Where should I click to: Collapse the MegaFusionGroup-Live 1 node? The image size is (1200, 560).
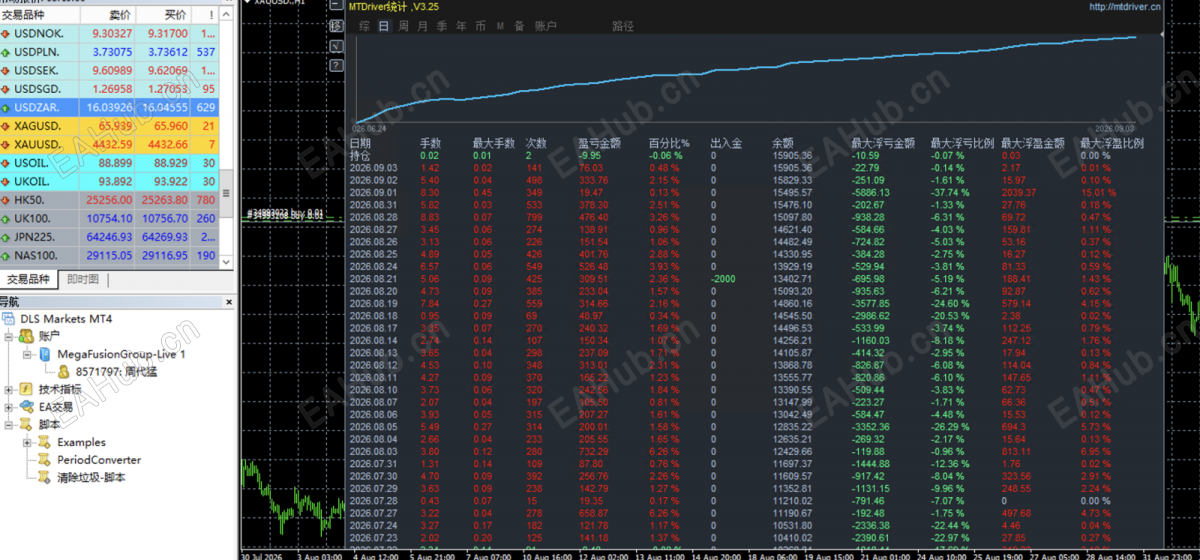point(27,355)
